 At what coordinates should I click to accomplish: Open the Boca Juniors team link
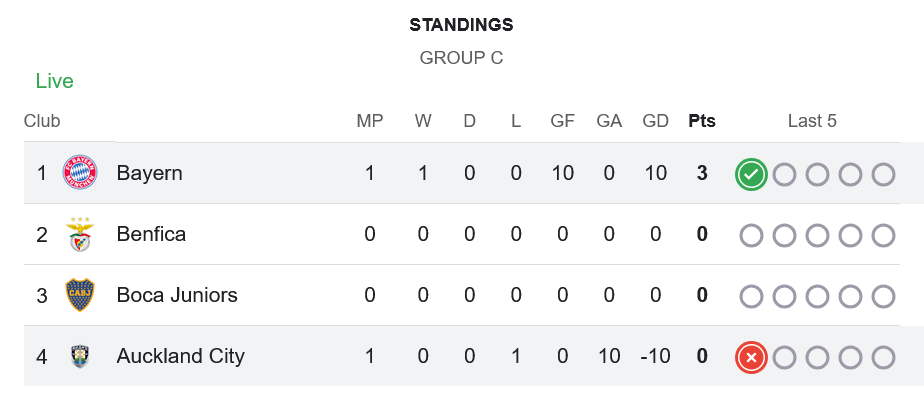(x=177, y=295)
